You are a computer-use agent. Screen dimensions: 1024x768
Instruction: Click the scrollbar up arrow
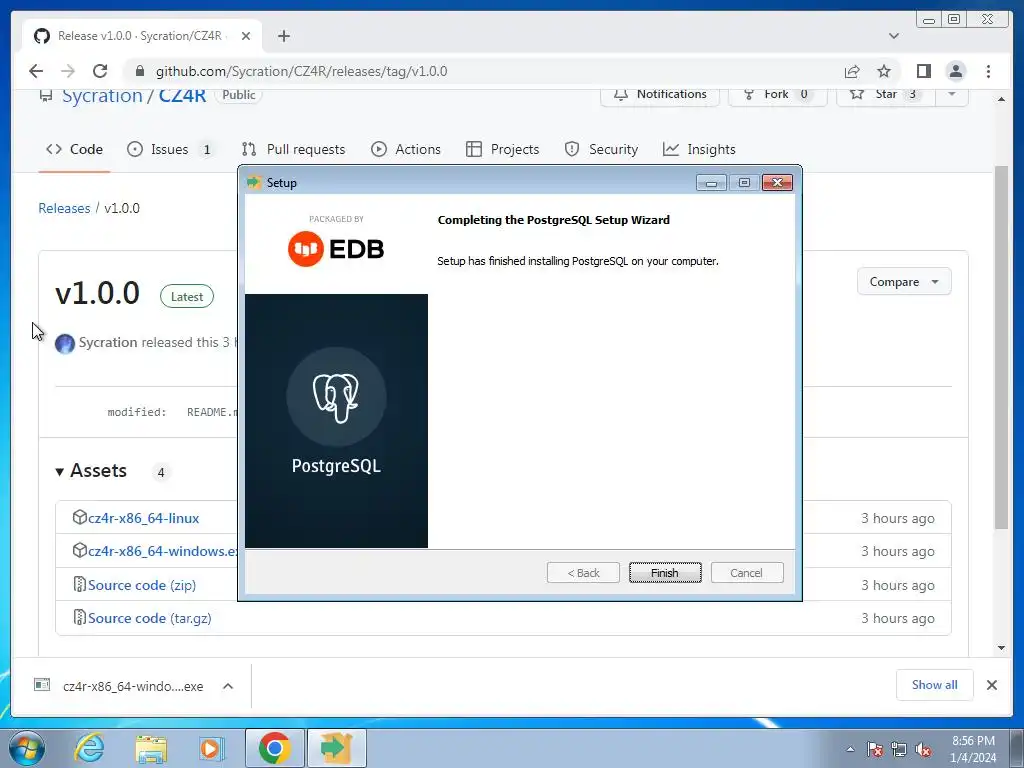(1001, 99)
